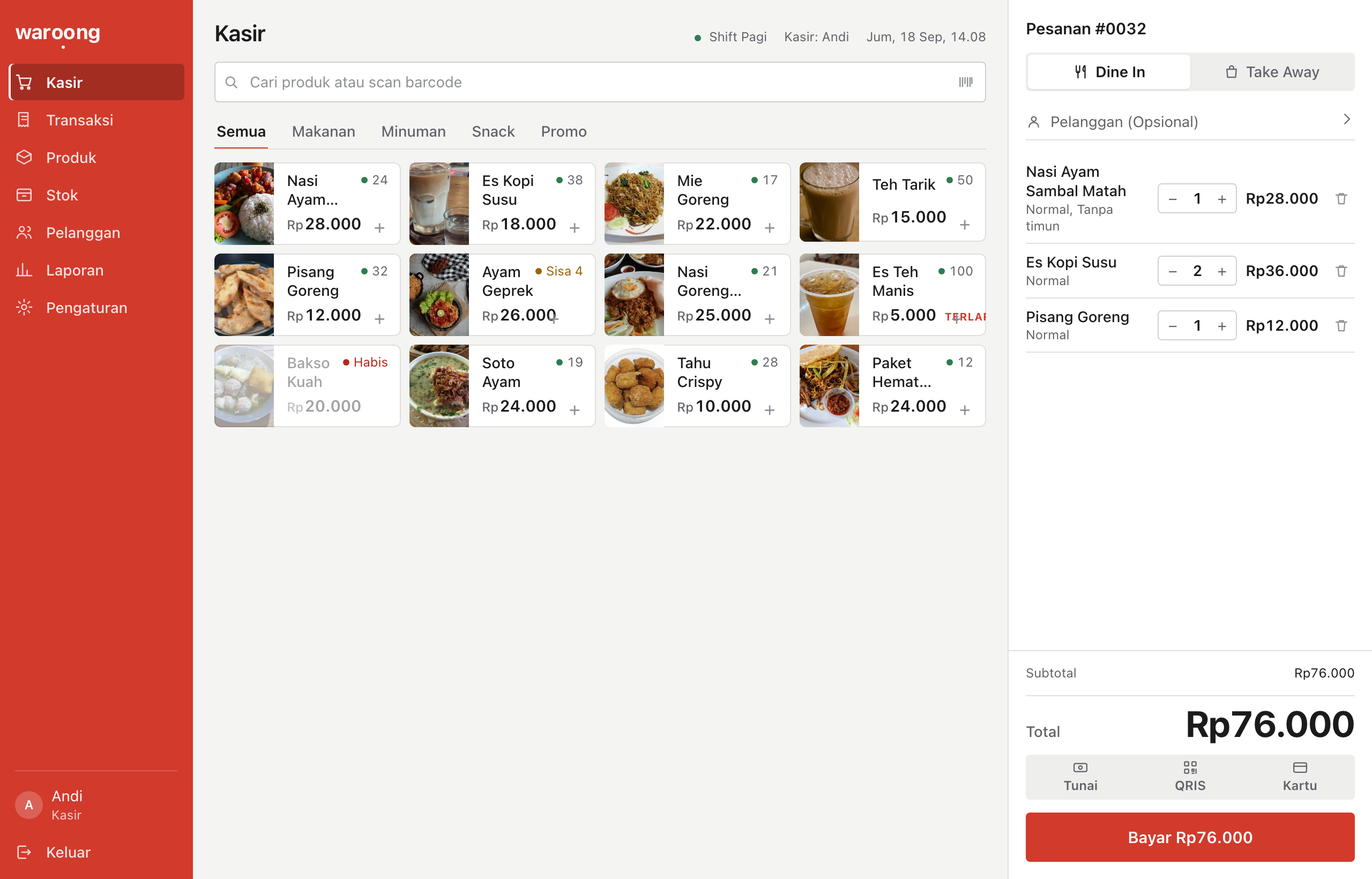Viewport: 1372px width, 879px height.
Task: Add Tahu Crispy to the order
Action: (x=770, y=410)
